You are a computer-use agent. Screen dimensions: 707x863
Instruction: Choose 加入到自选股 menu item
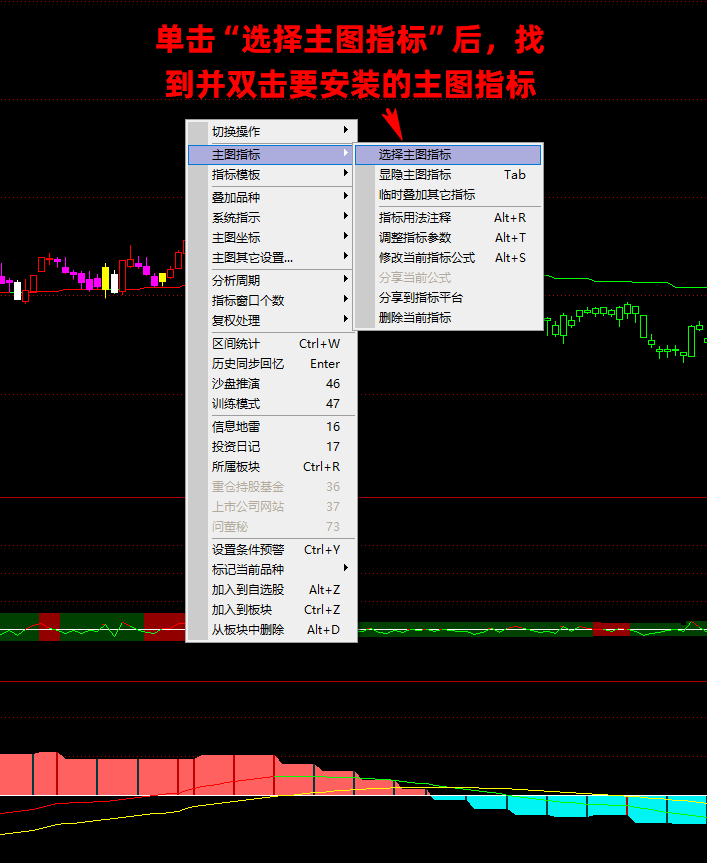coord(272,589)
